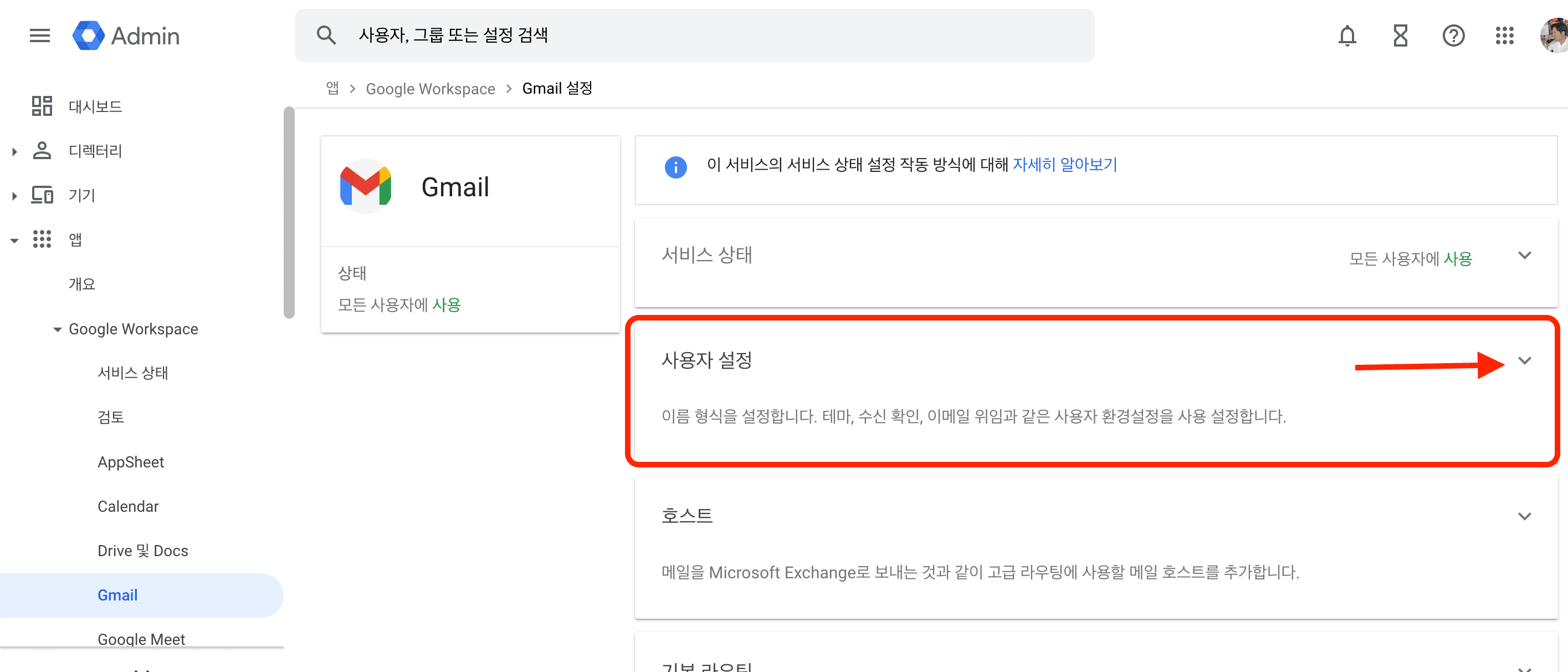The width and height of the screenshot is (1568, 672).
Task: Click the 기기 devices icon in sidebar
Action: [42, 195]
